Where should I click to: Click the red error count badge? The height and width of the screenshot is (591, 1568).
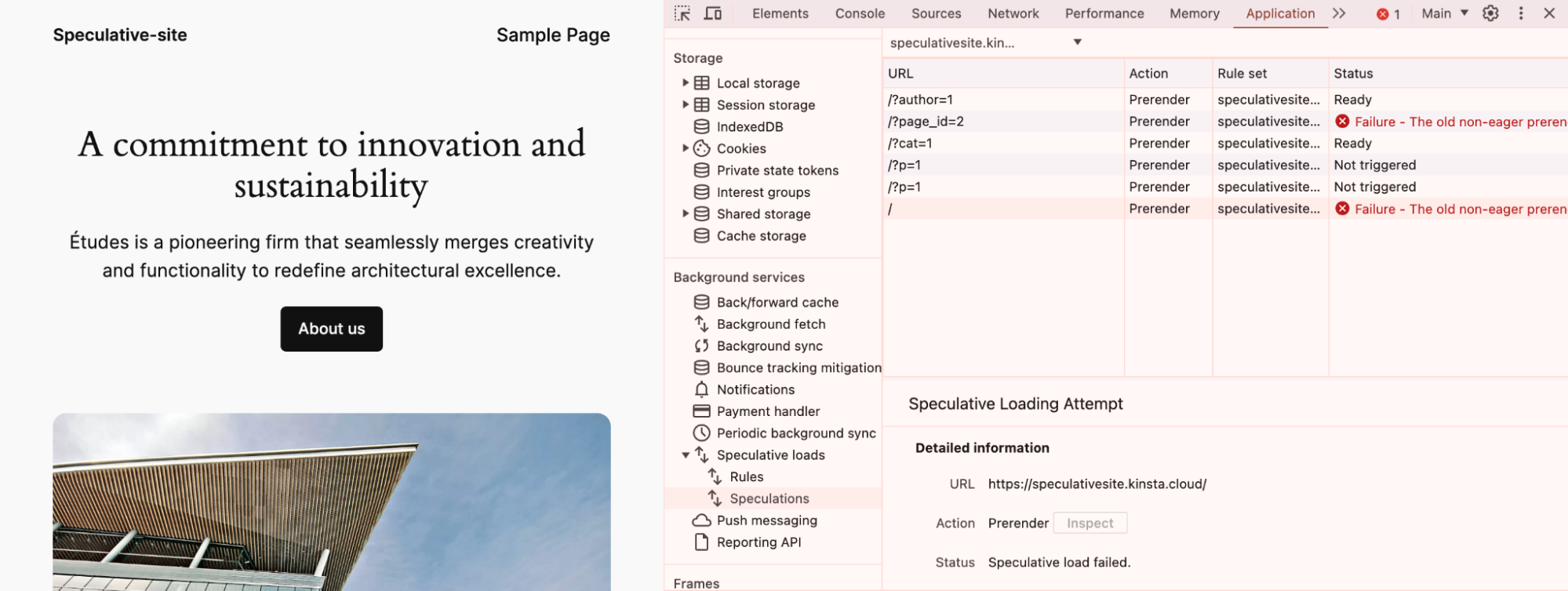pyautogui.click(x=1388, y=14)
